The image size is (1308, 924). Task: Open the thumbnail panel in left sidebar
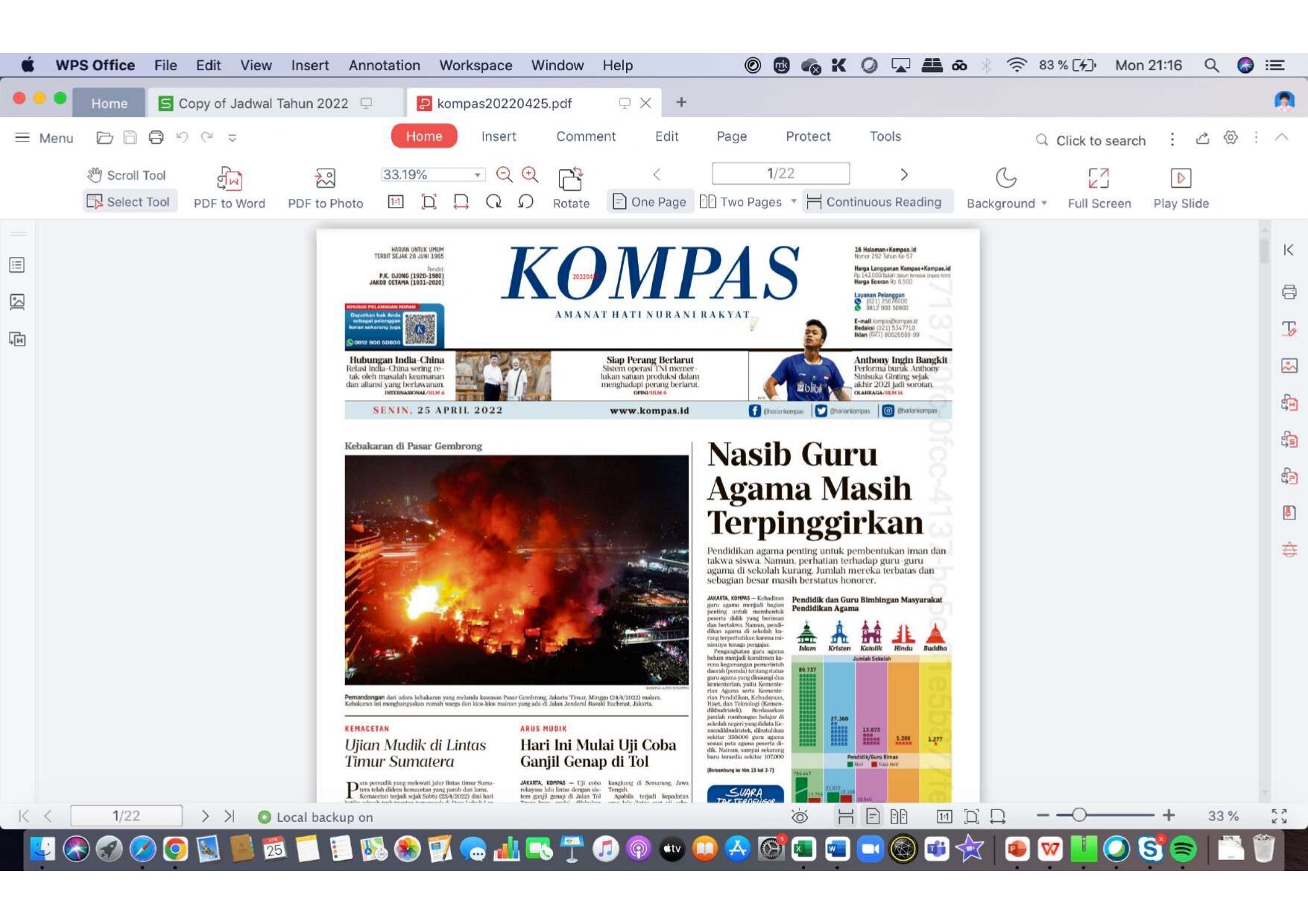[x=17, y=302]
